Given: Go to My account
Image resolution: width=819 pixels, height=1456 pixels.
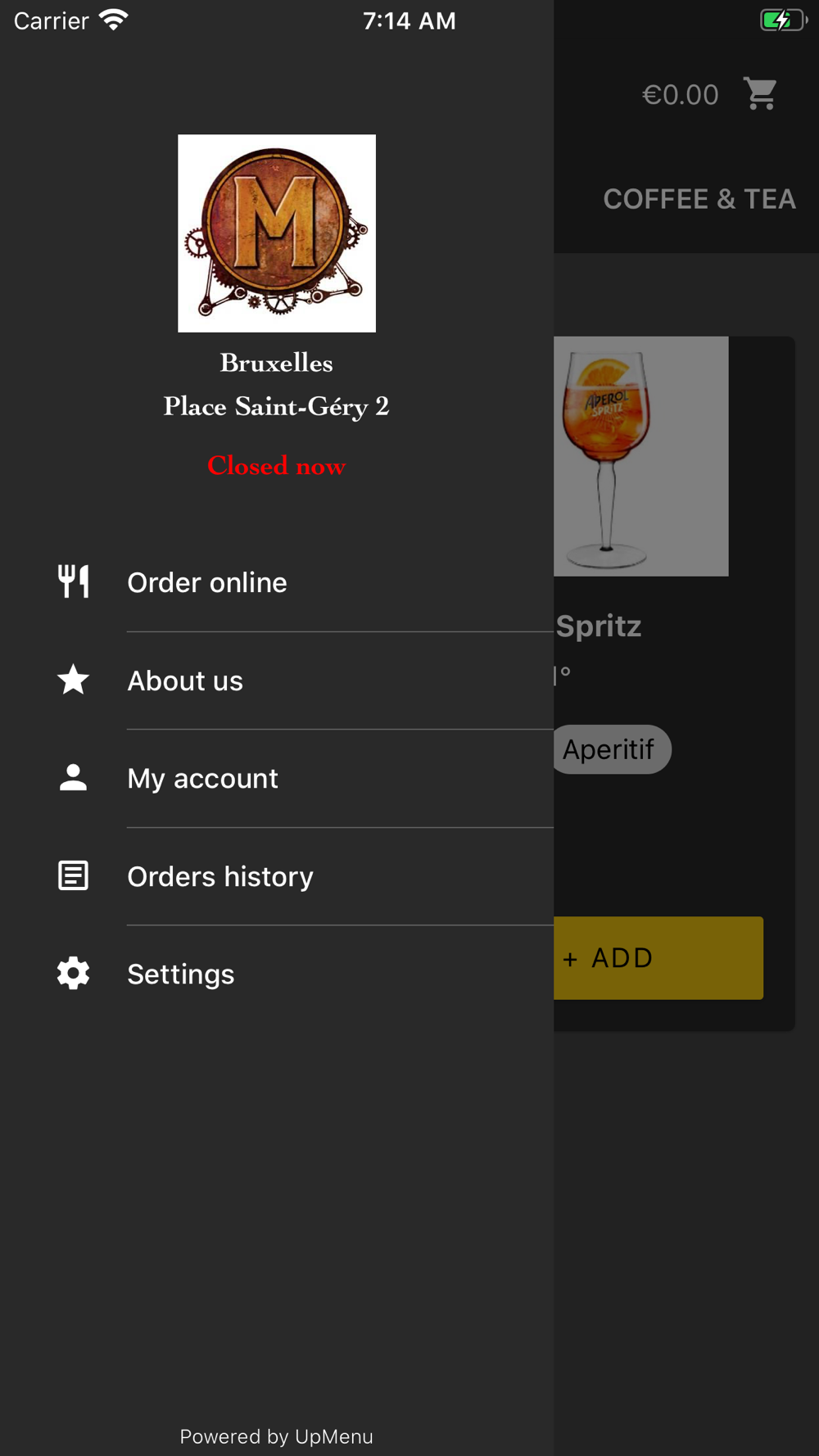Looking at the screenshot, I should pos(277,778).
